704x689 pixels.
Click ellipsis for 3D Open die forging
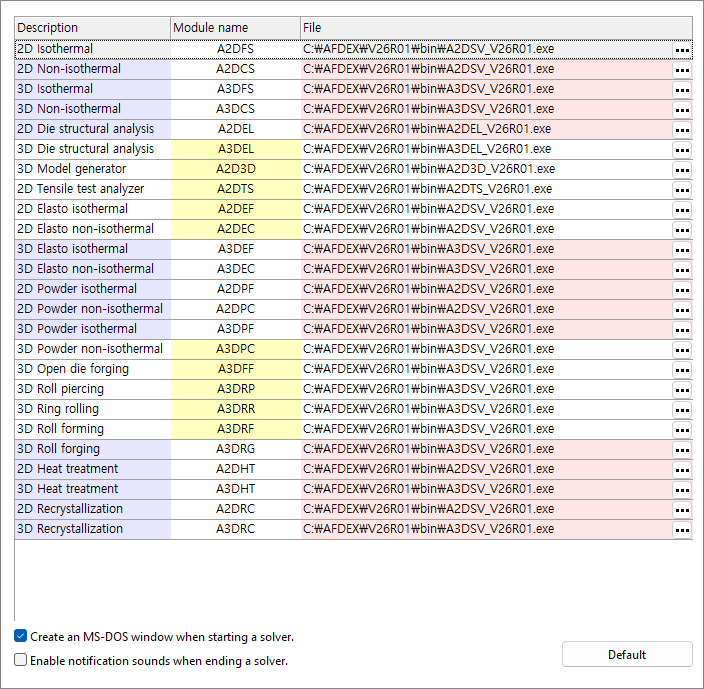(682, 369)
